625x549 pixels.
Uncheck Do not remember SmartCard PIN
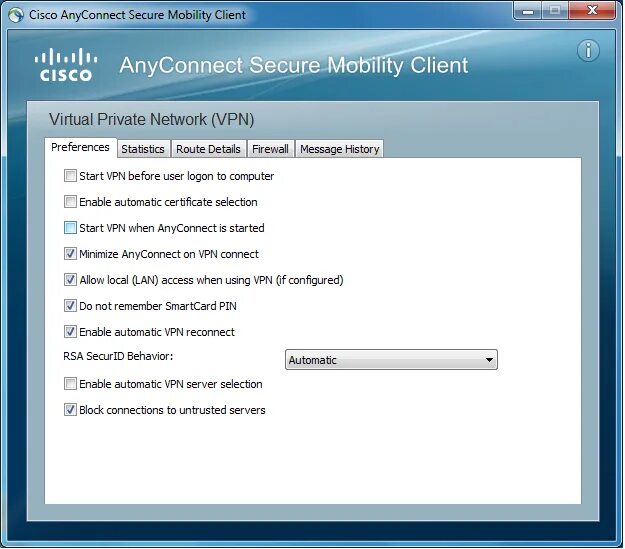point(70,306)
